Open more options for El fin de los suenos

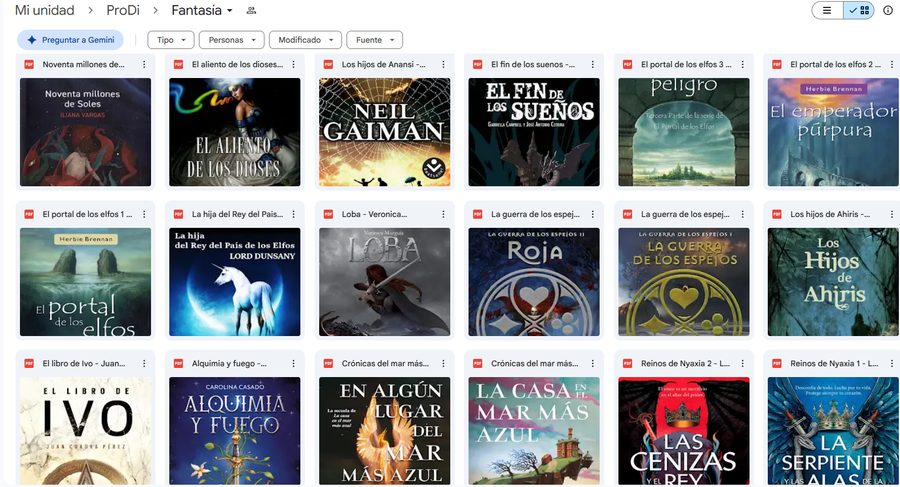coord(592,65)
